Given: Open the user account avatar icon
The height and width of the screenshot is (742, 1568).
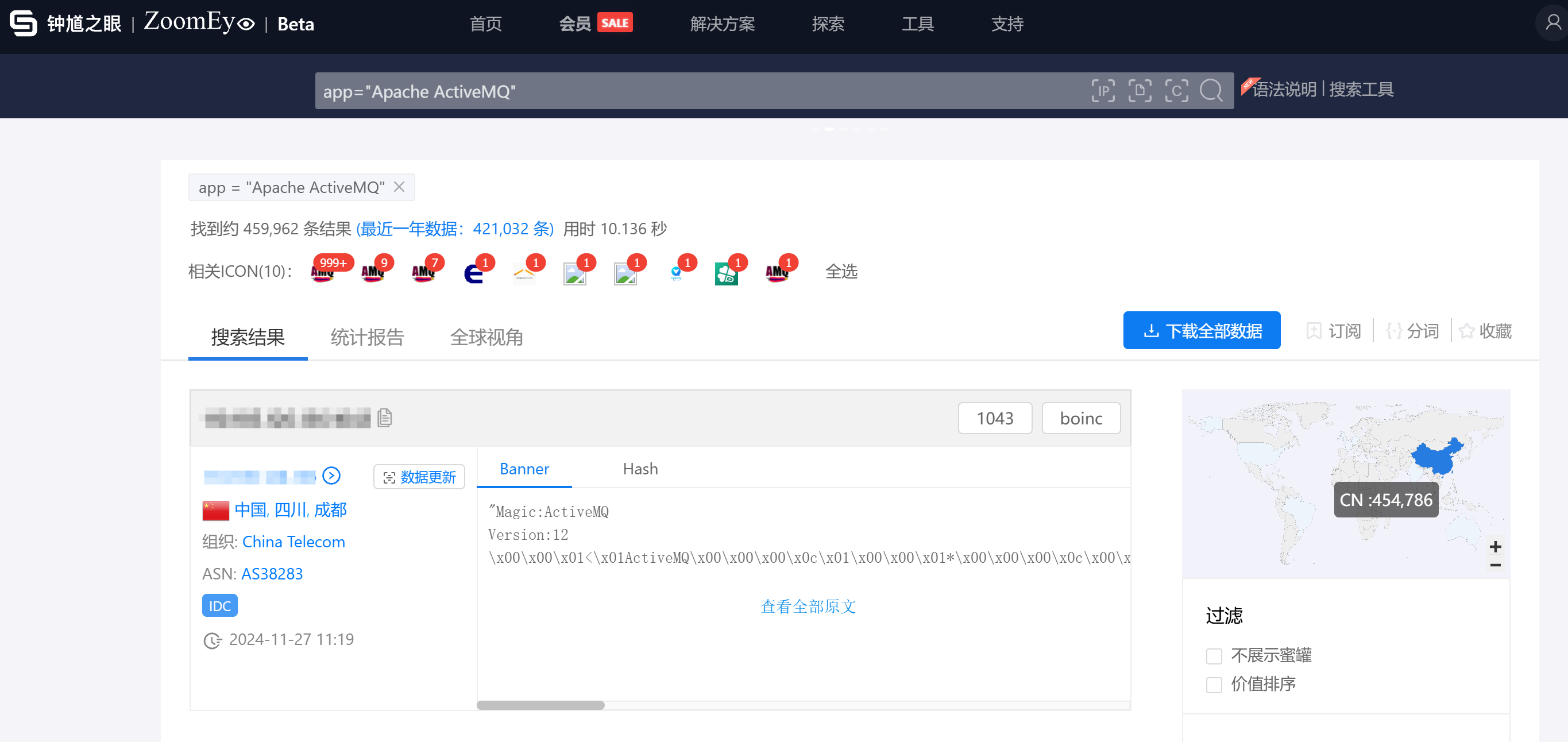Looking at the screenshot, I should (x=1553, y=23).
